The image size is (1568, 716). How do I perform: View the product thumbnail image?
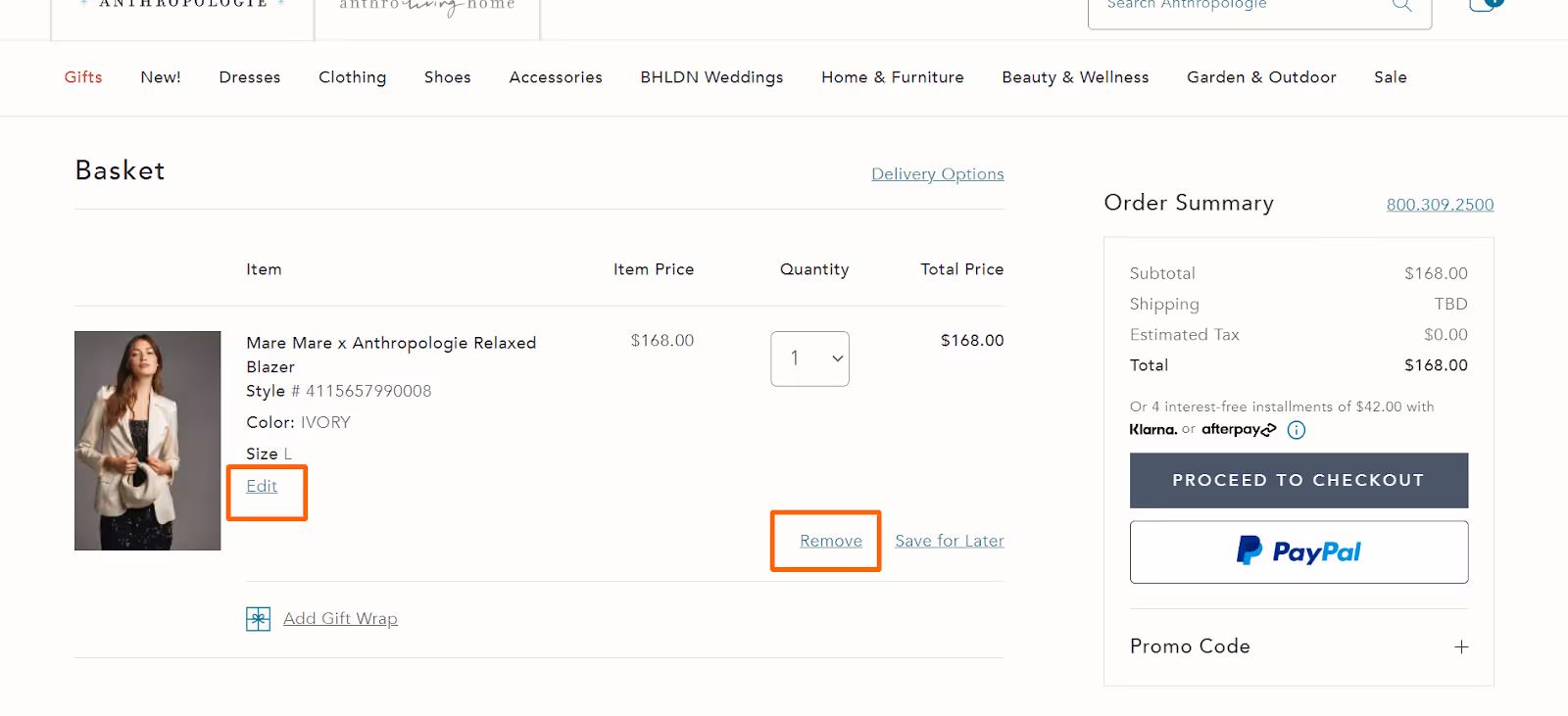point(147,441)
